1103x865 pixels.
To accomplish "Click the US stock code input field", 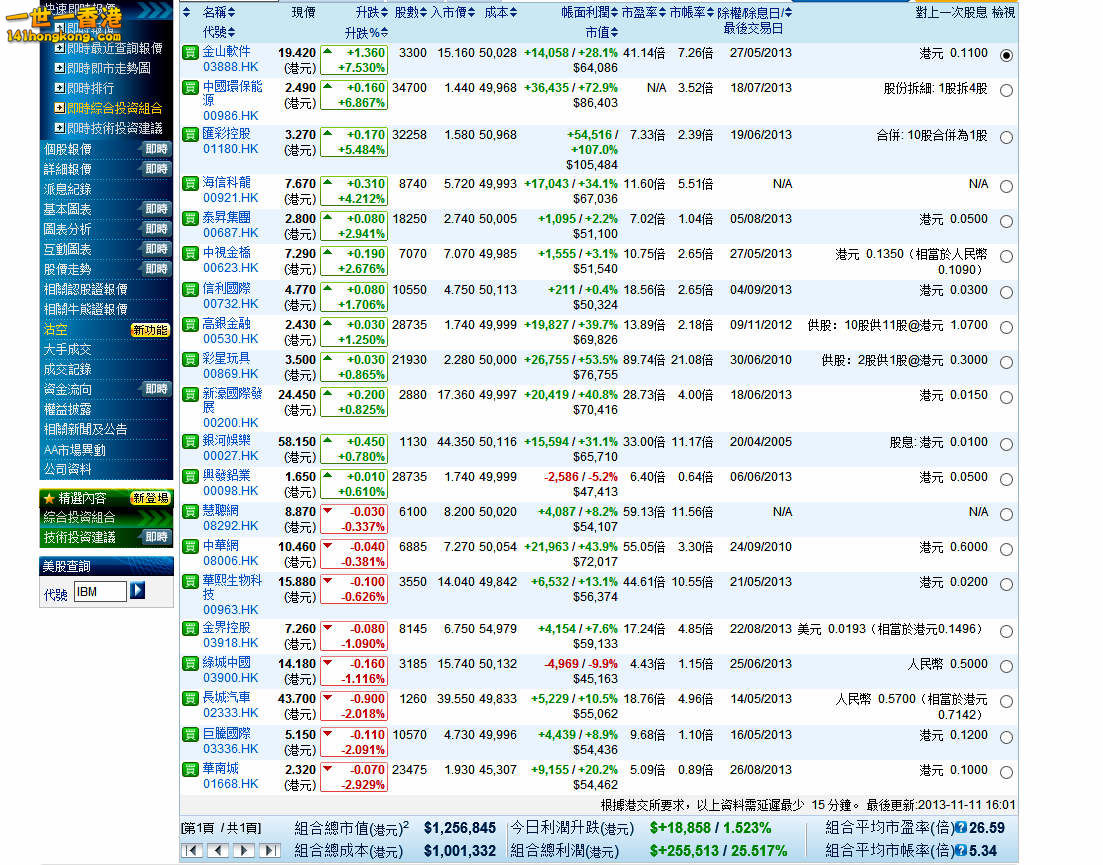I will pos(100,591).
